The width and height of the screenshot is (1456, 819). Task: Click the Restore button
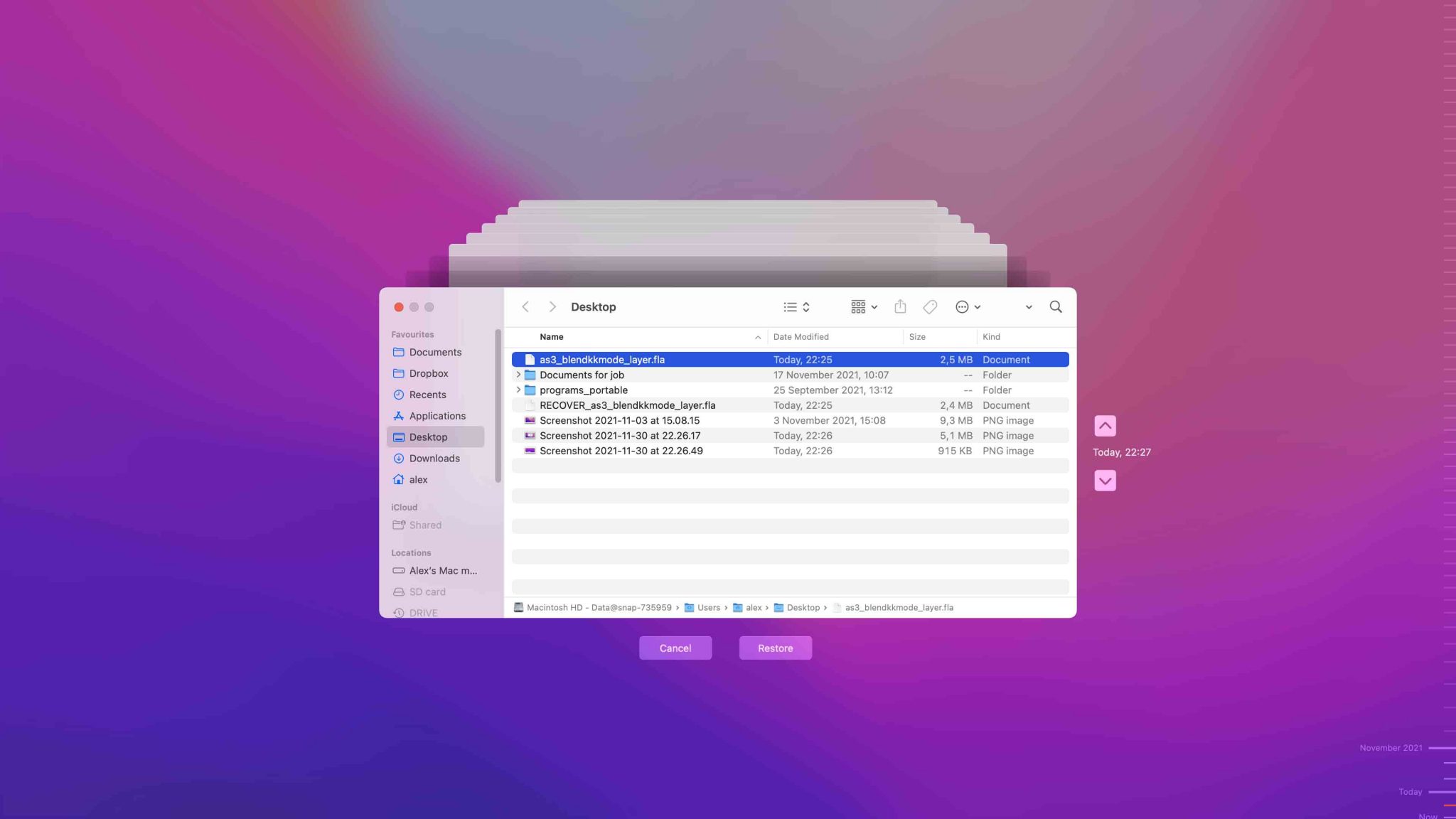[775, 648]
